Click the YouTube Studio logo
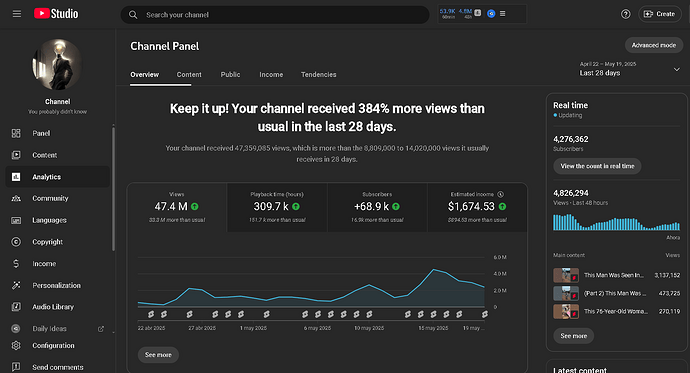The height and width of the screenshot is (373, 690). 56,14
